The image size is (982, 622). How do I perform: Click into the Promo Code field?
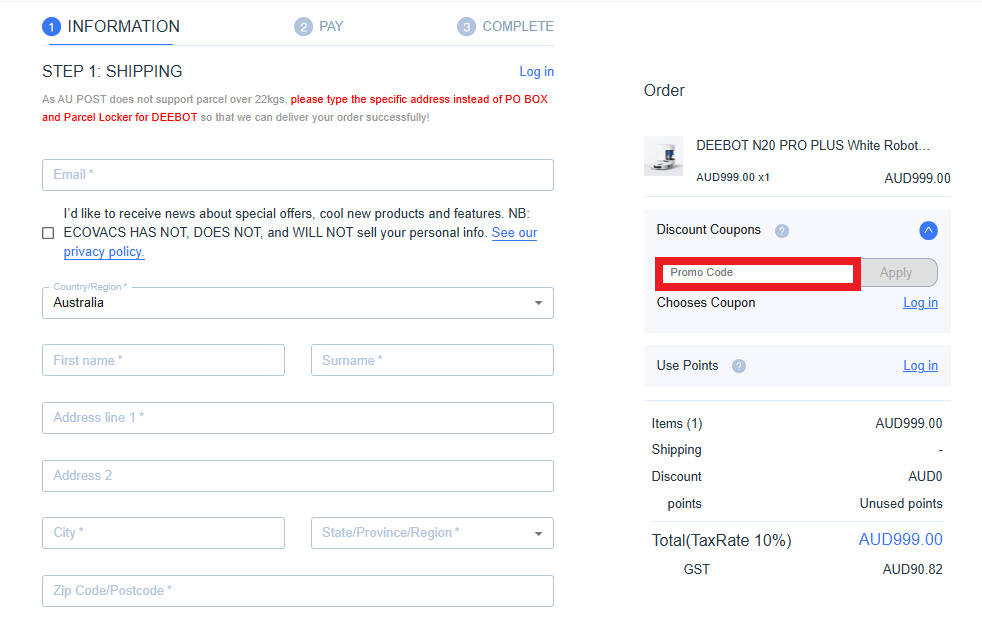(758, 273)
